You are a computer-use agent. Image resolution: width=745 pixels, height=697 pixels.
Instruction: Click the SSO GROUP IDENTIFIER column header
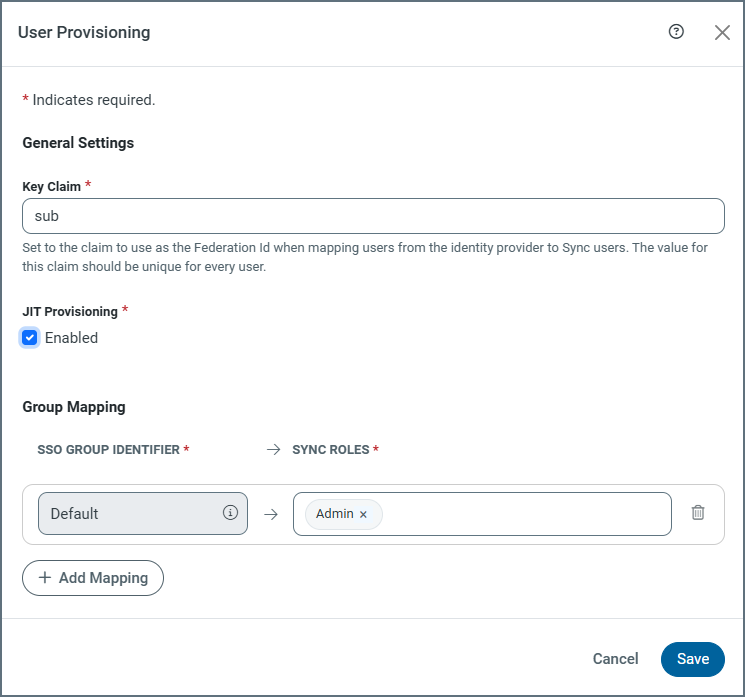click(109, 450)
